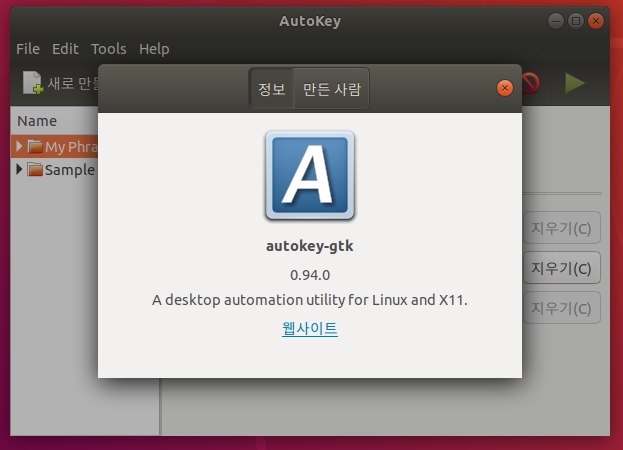Image resolution: width=623 pixels, height=450 pixels.
Task: Click the desktop automation utility description
Action: click(310, 300)
